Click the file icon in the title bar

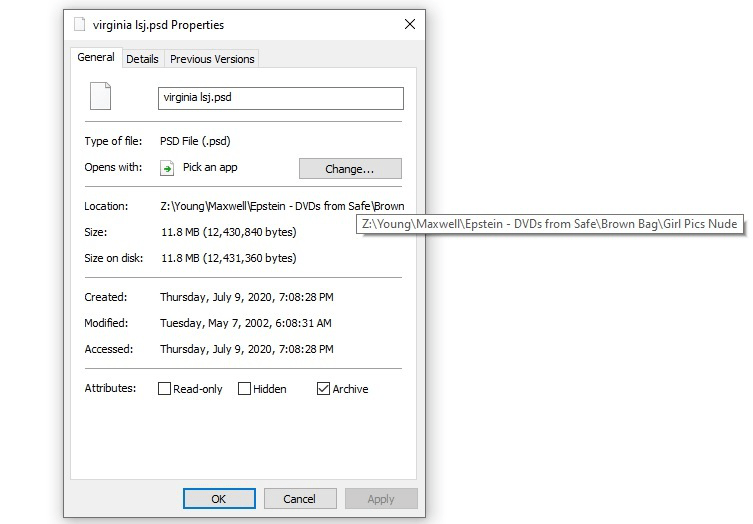point(79,24)
